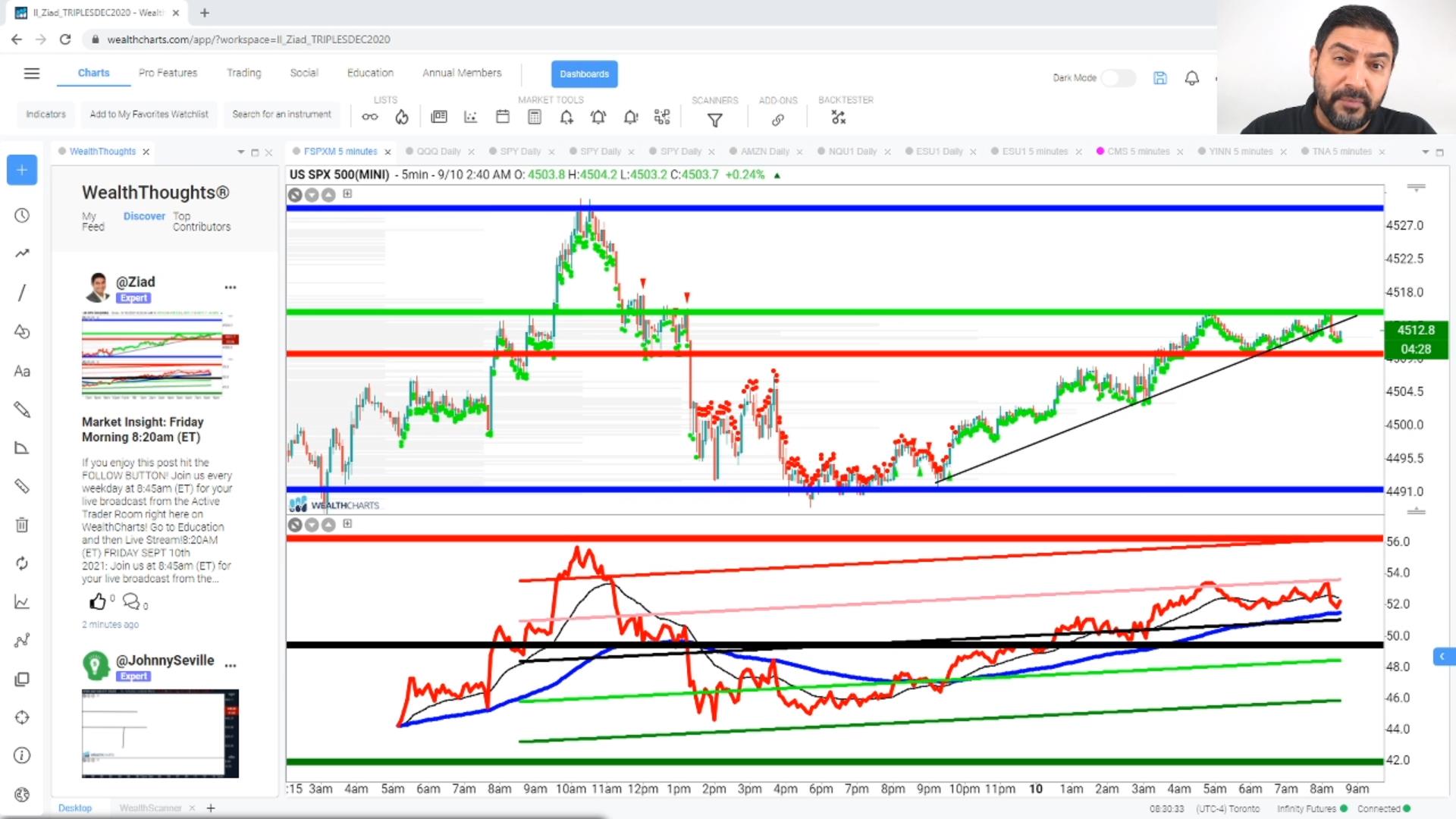Select the Aa text annotation tool

[x=22, y=371]
